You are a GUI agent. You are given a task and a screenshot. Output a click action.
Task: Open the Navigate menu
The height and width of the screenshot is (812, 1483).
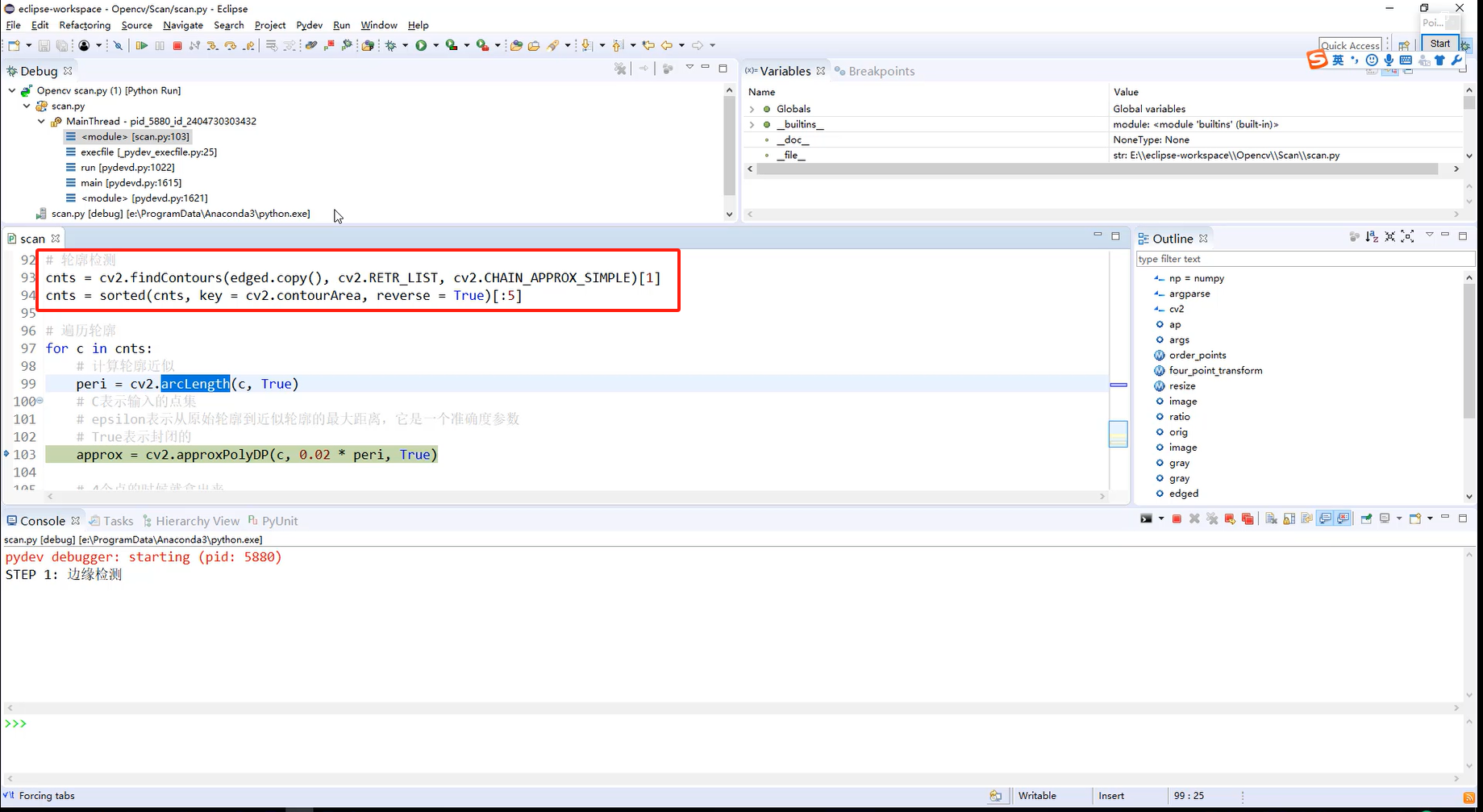183,25
